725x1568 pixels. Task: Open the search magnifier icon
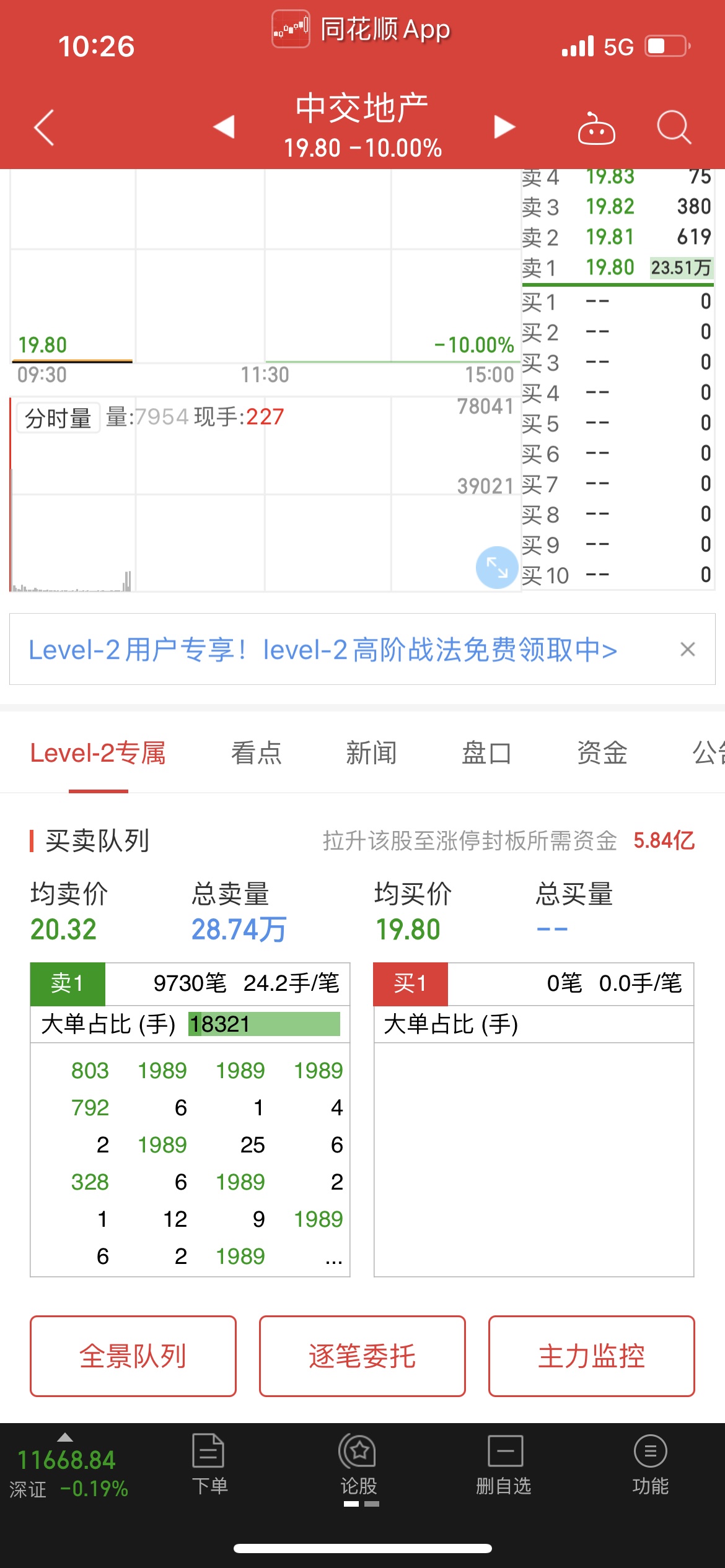click(674, 128)
